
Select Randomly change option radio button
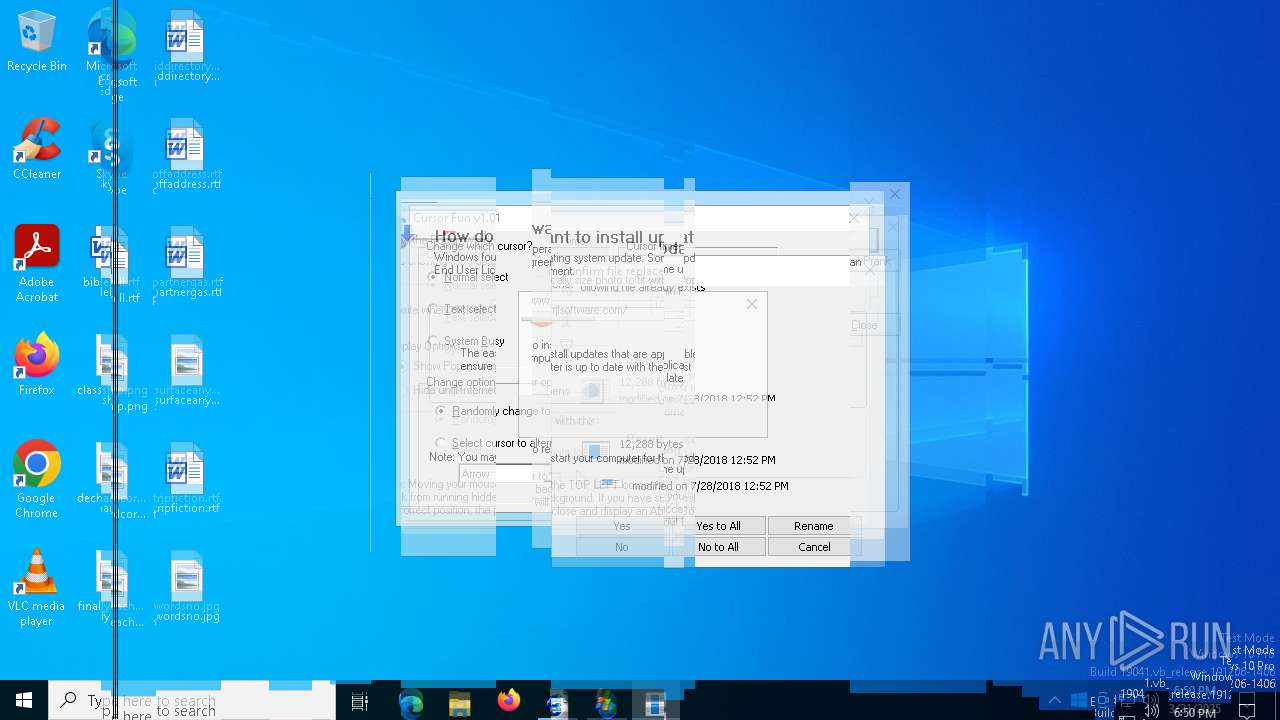492,411
